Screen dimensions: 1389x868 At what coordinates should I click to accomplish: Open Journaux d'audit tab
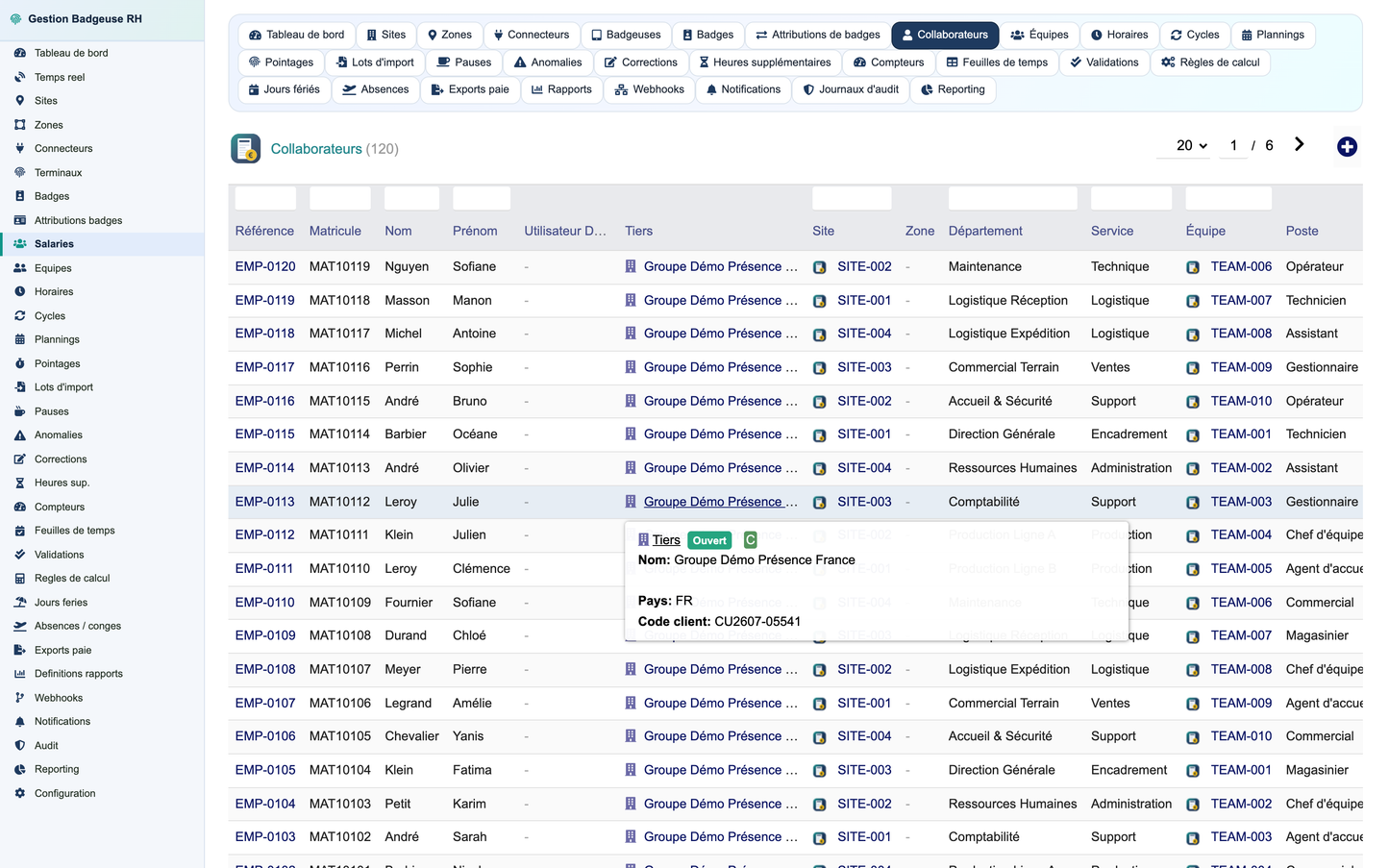point(851,89)
